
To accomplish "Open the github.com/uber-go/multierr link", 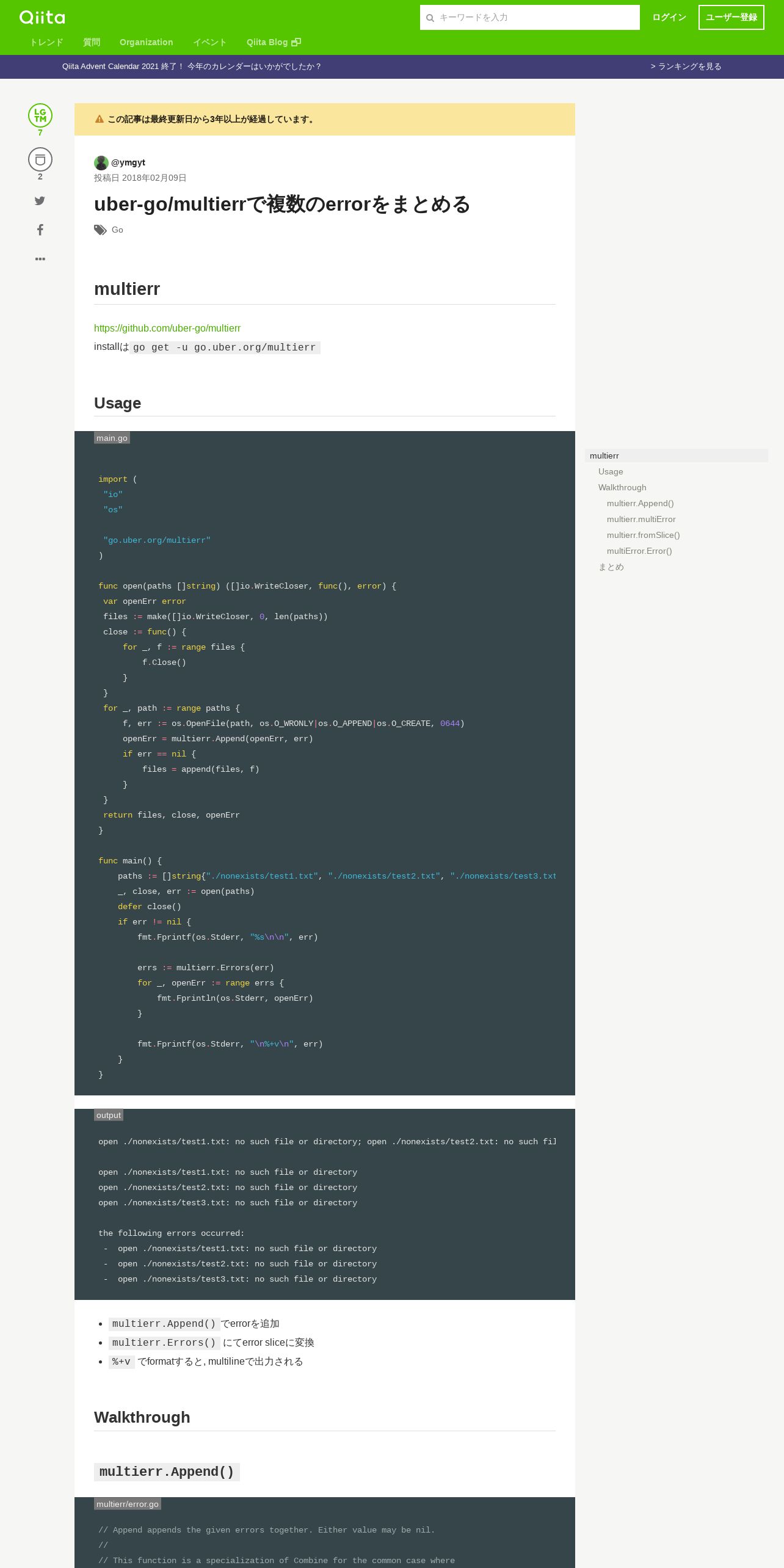I will coord(167,328).
